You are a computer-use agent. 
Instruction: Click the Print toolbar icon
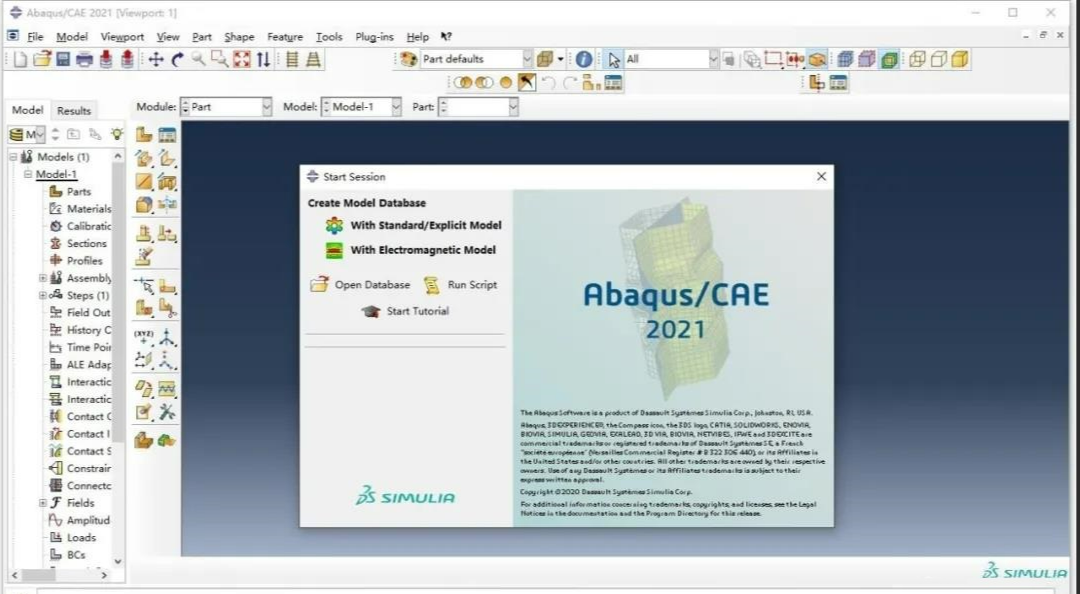click(84, 59)
